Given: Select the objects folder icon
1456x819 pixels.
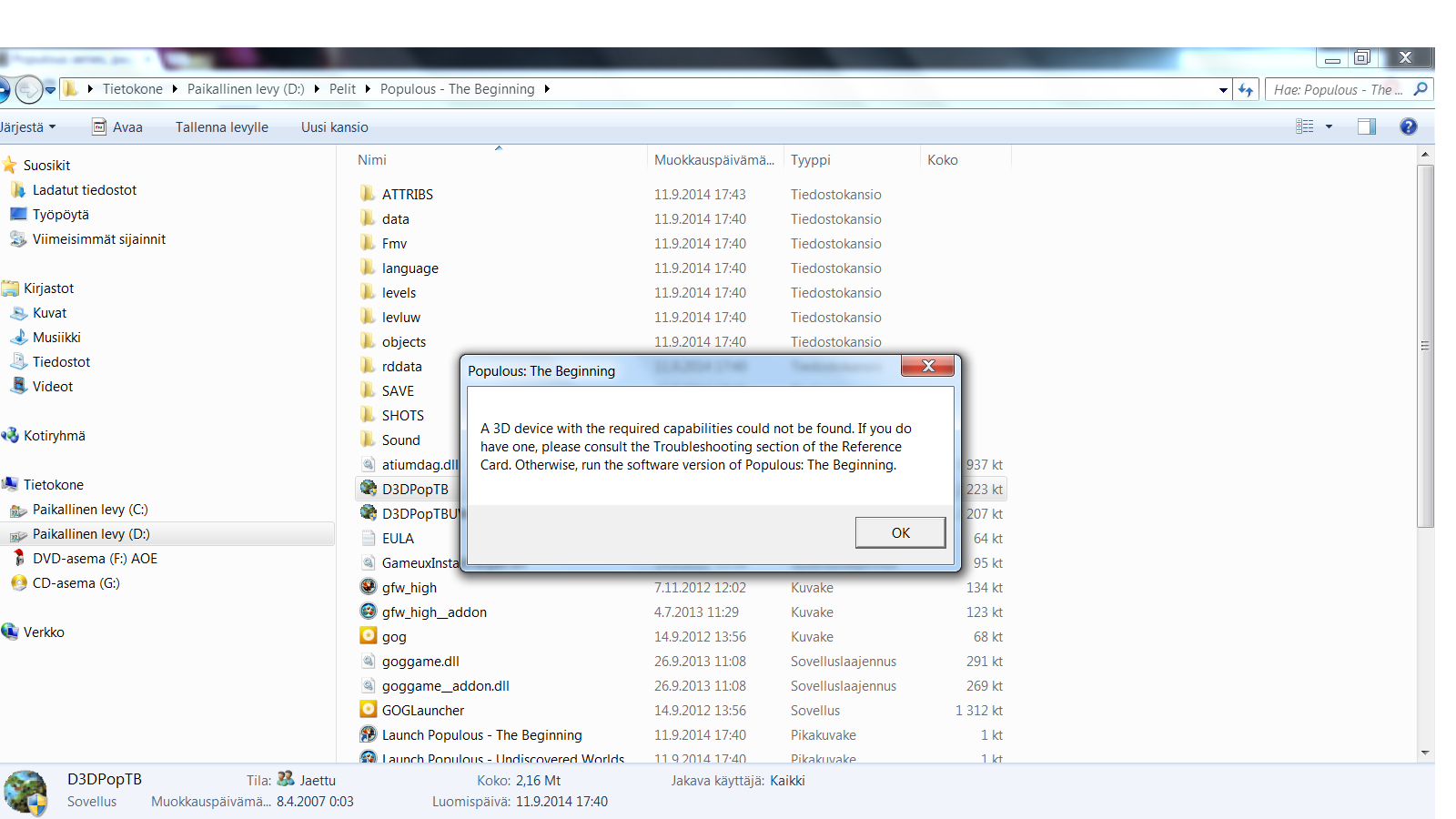Looking at the screenshot, I should pyautogui.click(x=368, y=341).
